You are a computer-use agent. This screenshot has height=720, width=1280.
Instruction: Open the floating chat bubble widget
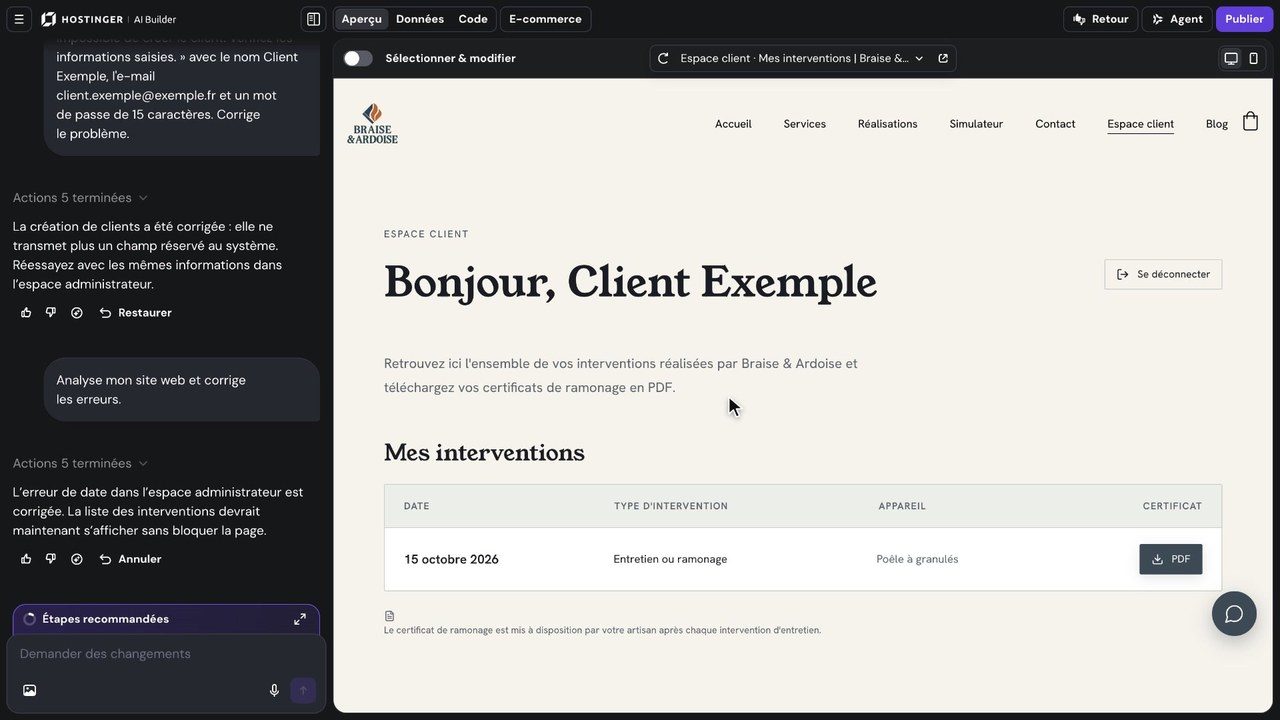pyautogui.click(x=1234, y=614)
